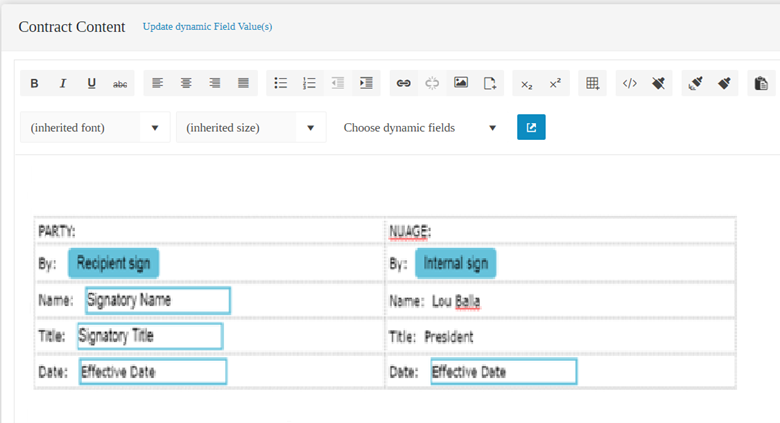Insert an image into the contract

(x=461, y=84)
